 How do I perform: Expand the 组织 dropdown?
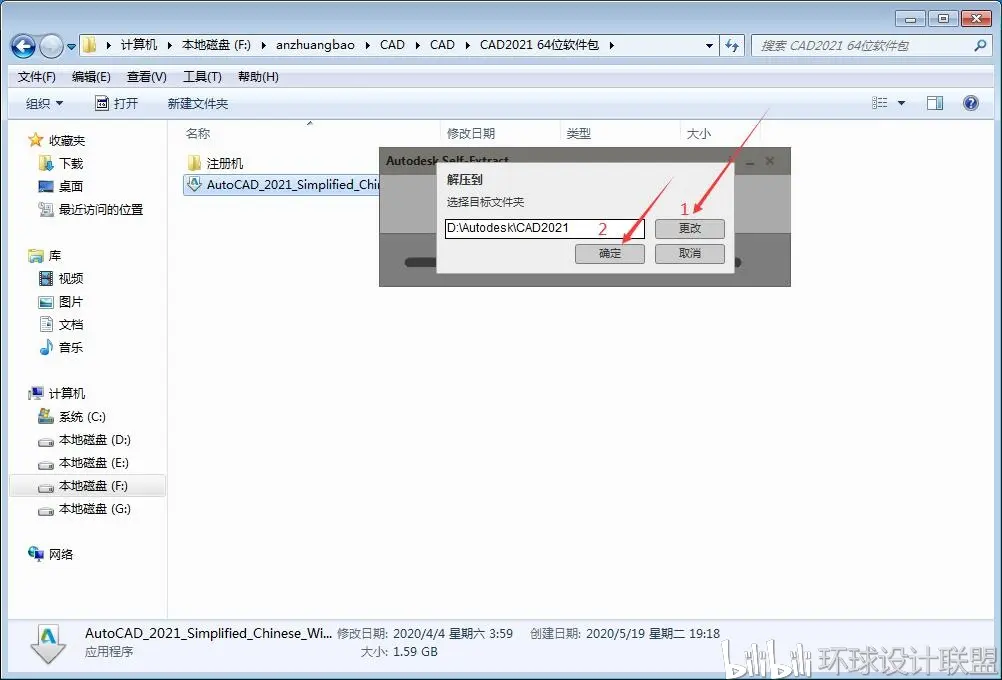[x=44, y=104]
